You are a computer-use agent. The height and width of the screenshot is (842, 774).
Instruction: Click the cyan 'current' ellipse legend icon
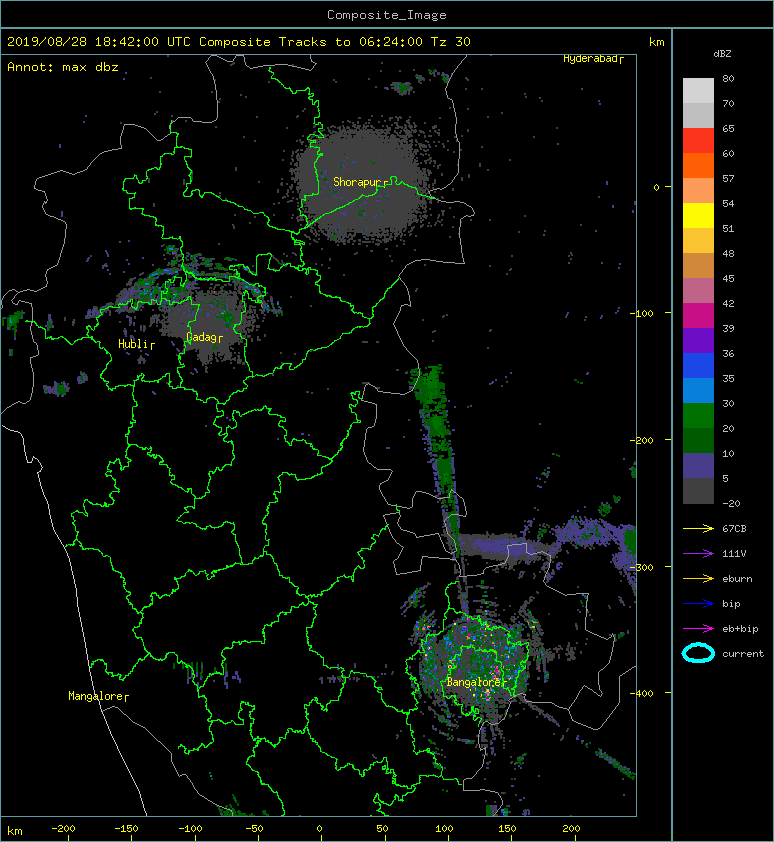pos(698,653)
